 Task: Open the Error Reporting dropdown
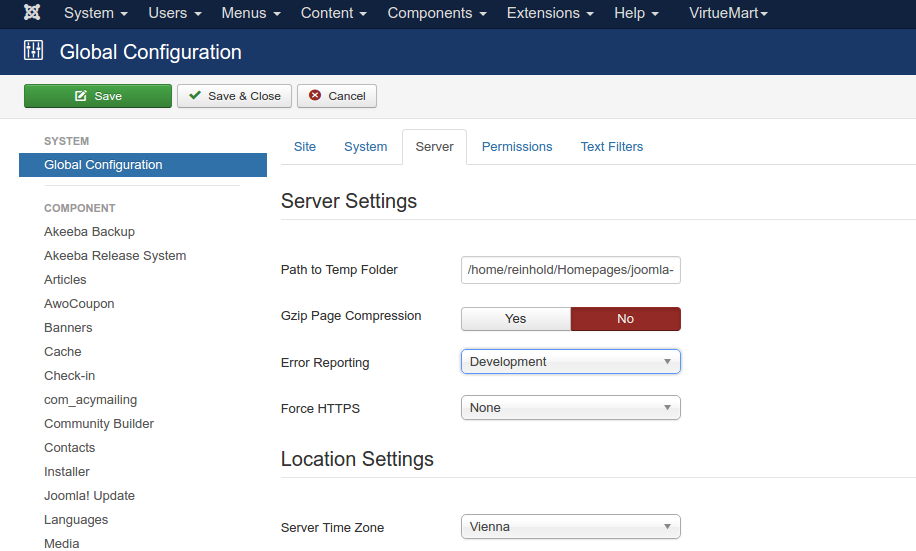(570, 362)
